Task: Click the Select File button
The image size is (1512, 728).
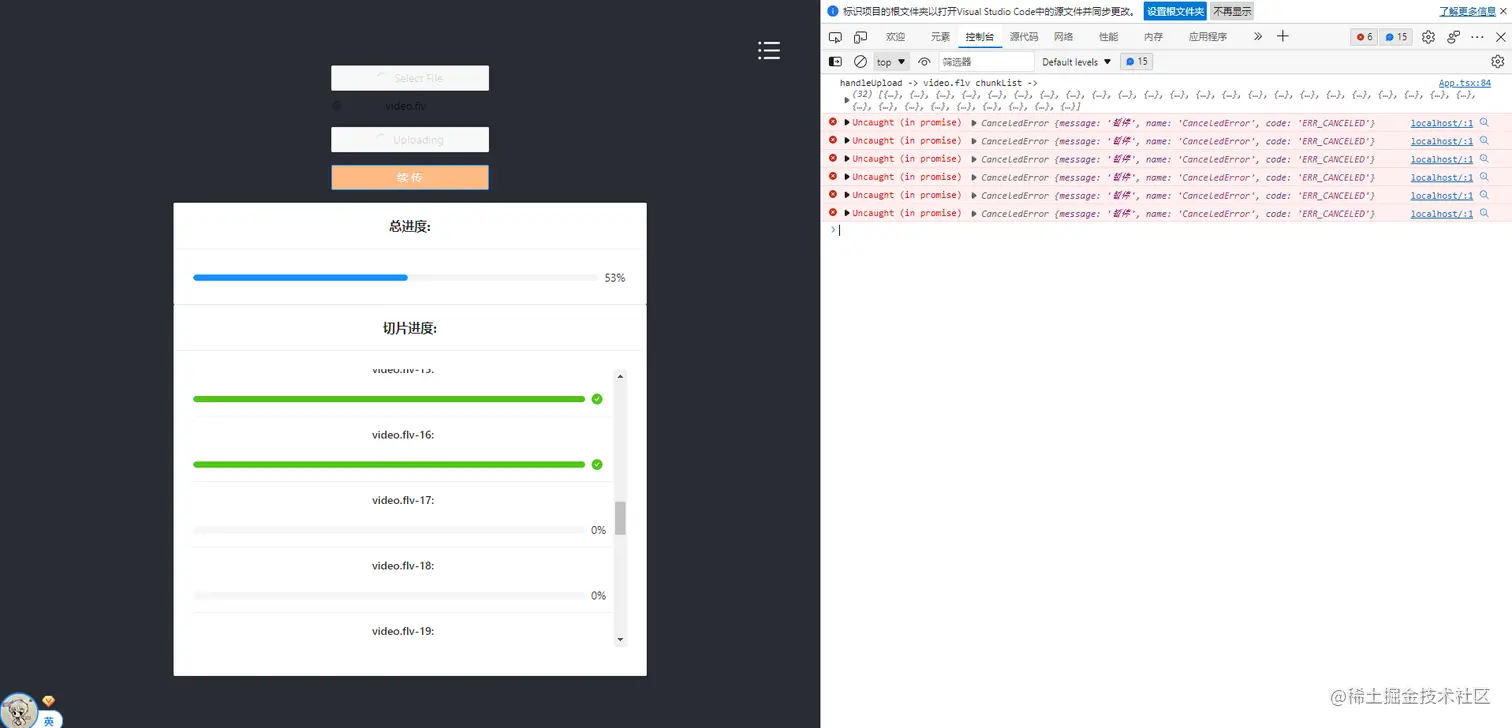Action: [x=410, y=78]
